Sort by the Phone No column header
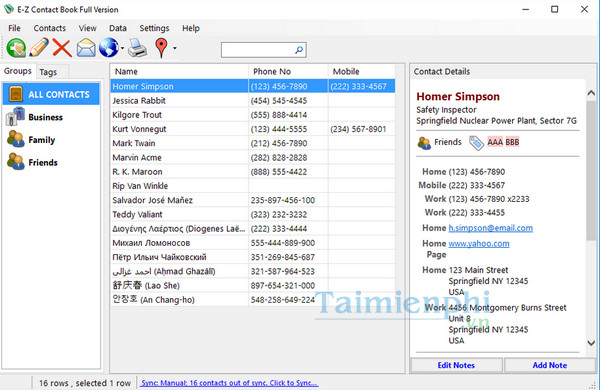 [x=288, y=72]
